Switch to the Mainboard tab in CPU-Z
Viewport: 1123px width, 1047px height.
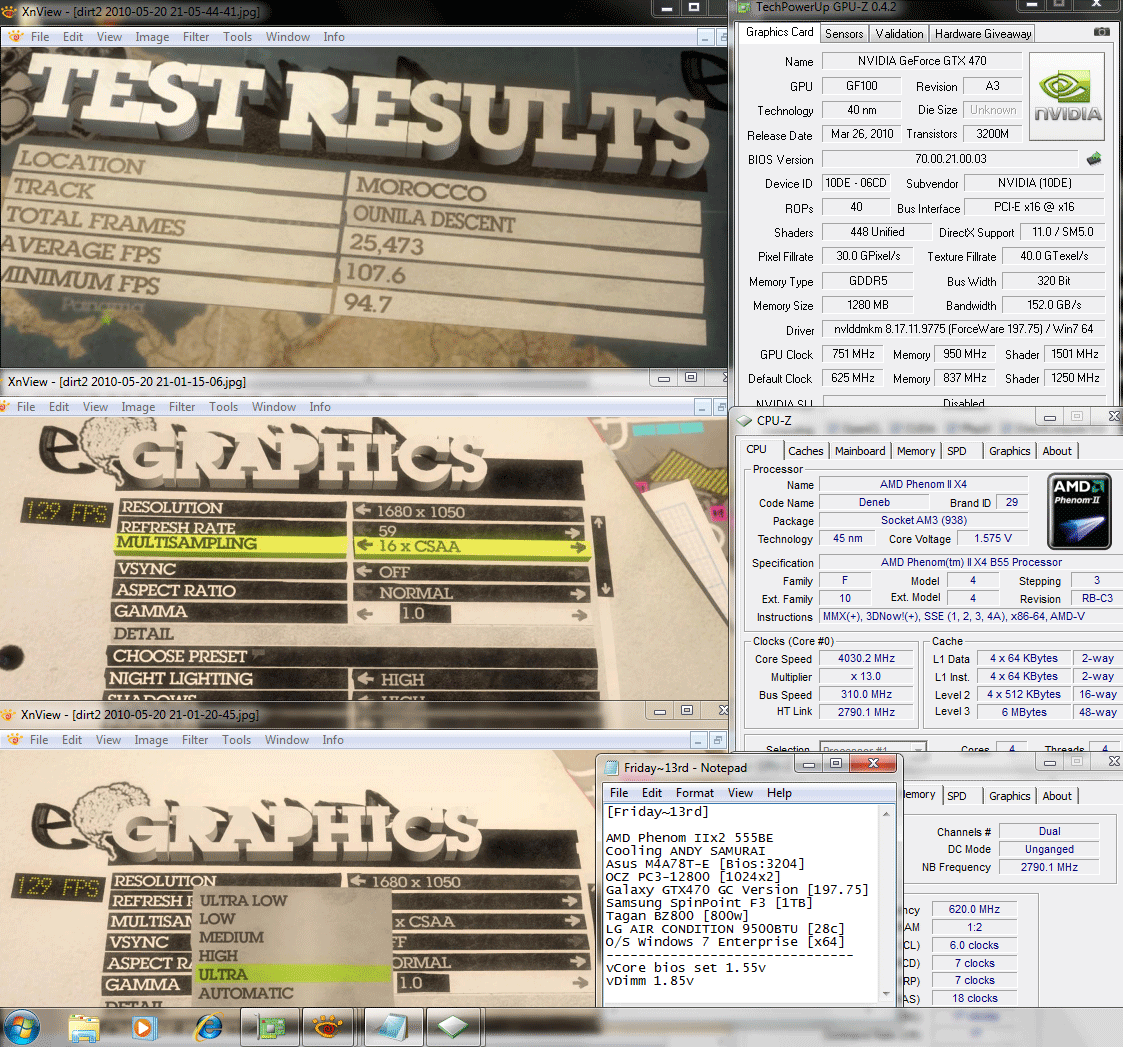(859, 450)
